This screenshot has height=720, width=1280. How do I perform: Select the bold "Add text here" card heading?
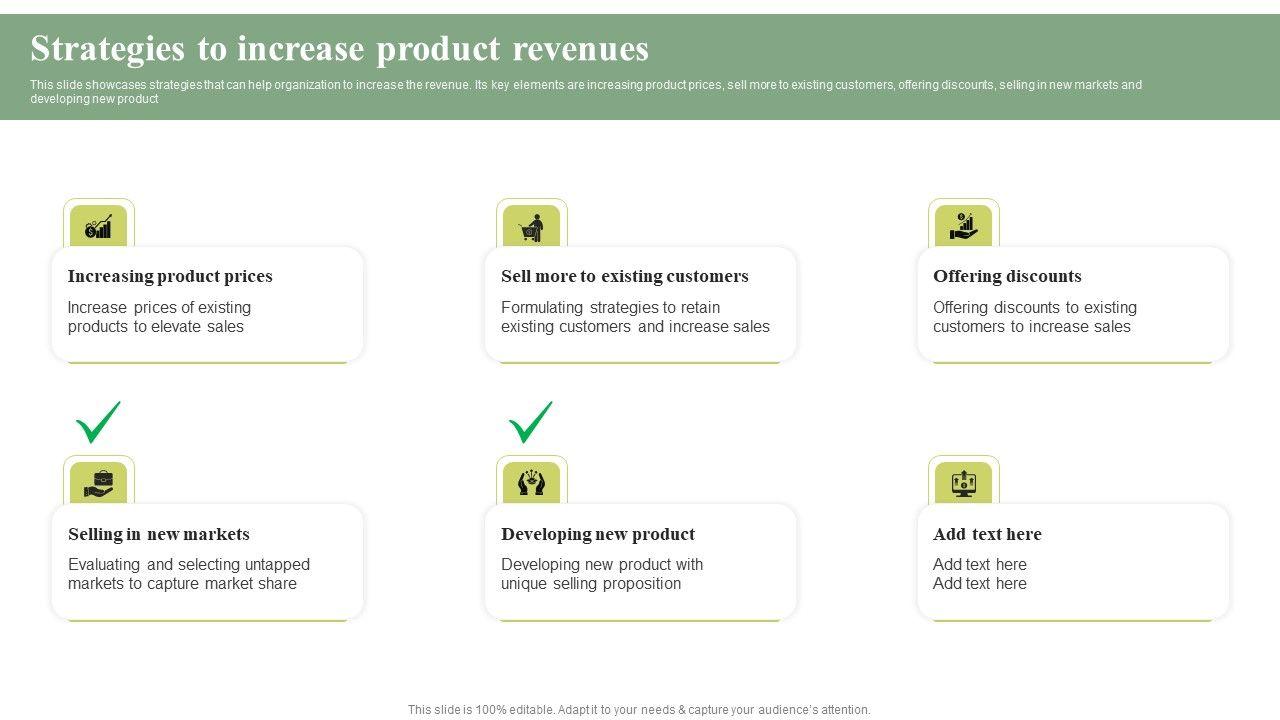click(987, 534)
